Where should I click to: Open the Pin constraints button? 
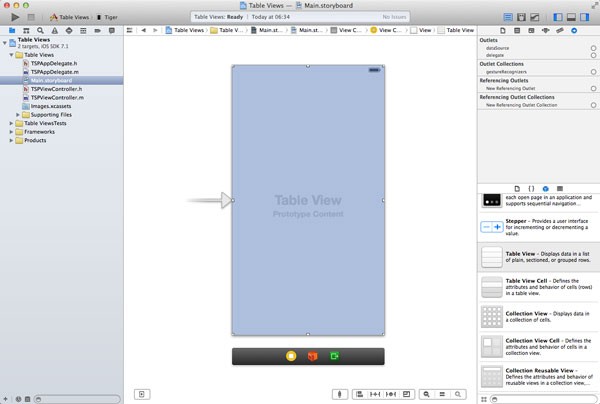[375, 394]
